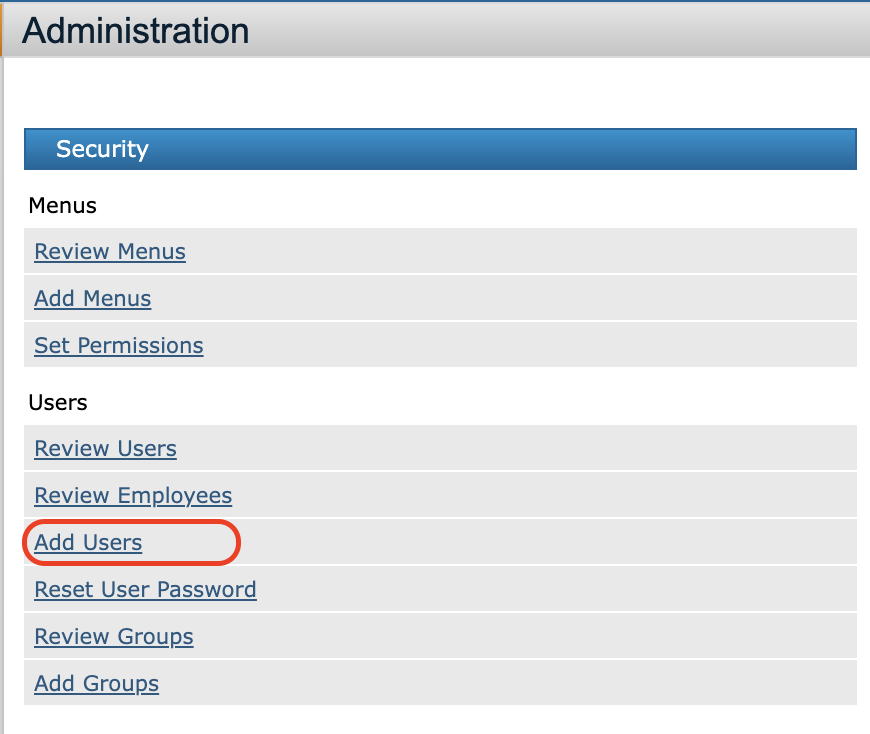This screenshot has width=870, height=734.
Task: Open Reset User Password link
Action: coord(145,589)
